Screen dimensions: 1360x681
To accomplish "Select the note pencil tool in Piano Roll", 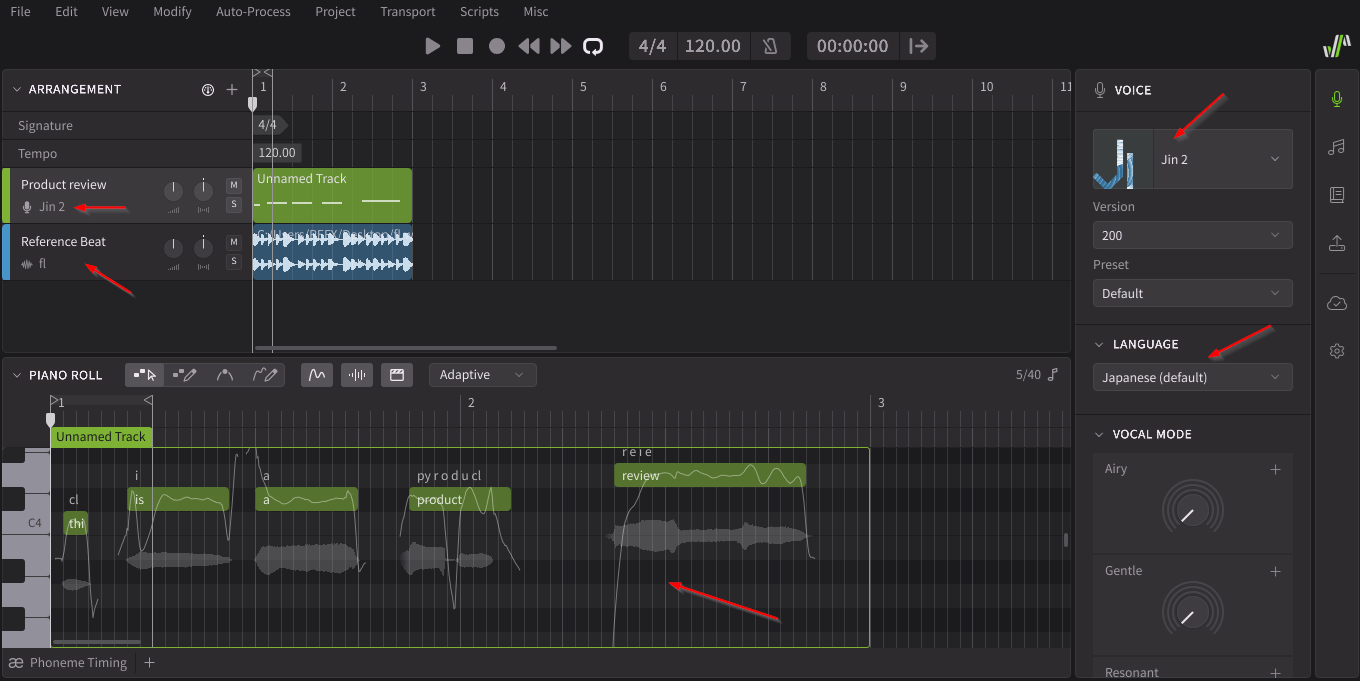I will [x=184, y=375].
